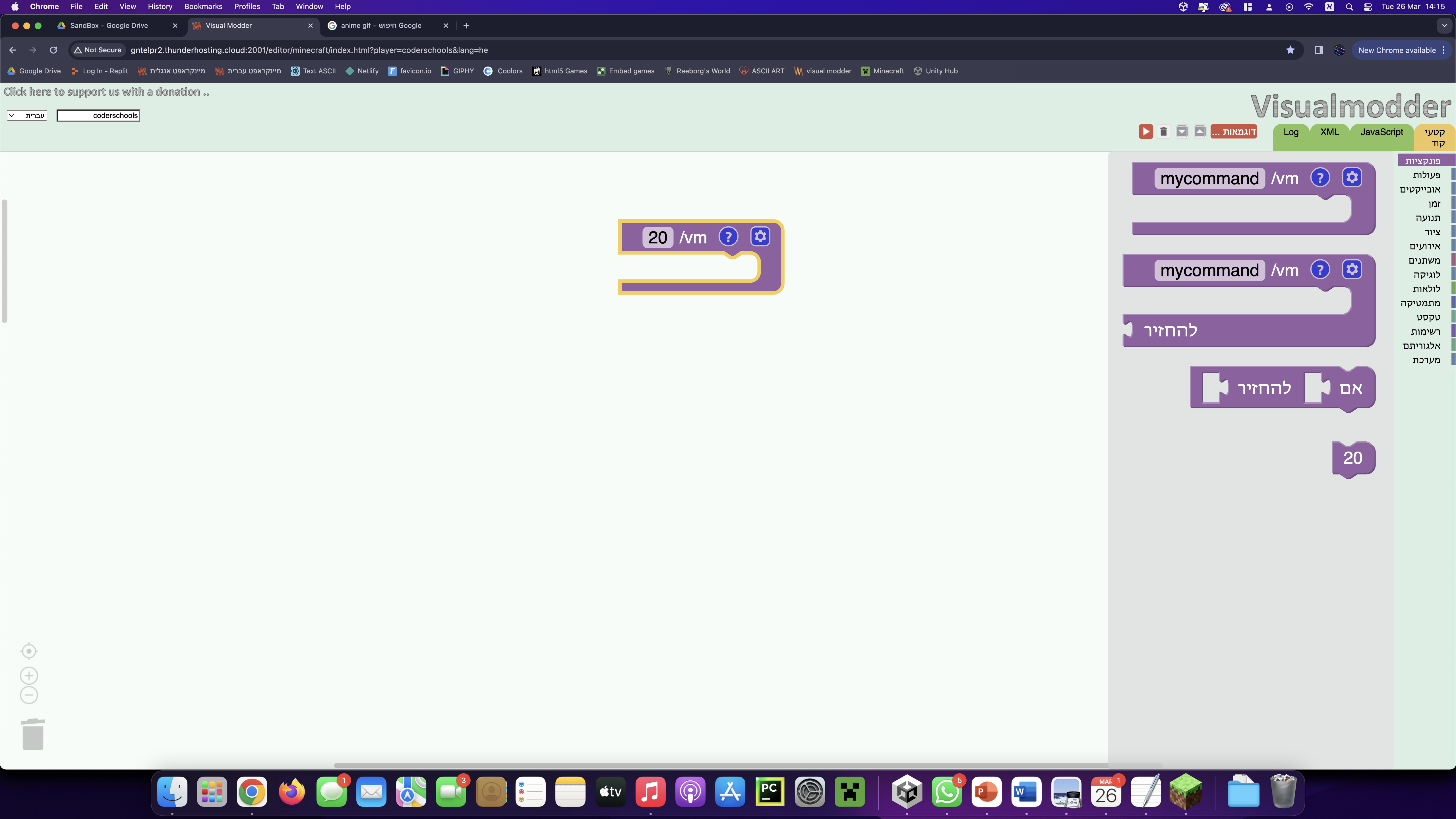Viewport: 1456px width, 819px height.
Task: Run the code with the red play button
Action: [1146, 132]
